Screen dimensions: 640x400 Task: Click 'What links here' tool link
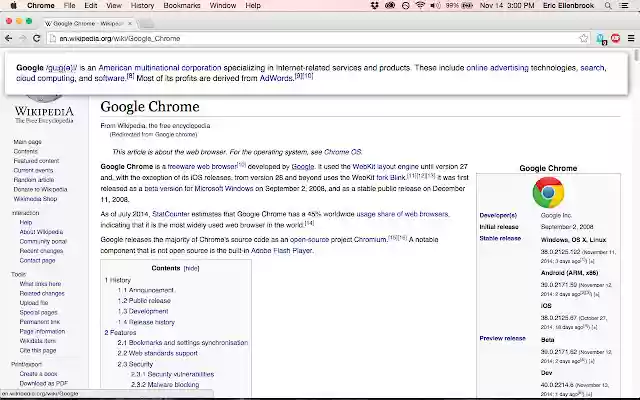point(40,284)
